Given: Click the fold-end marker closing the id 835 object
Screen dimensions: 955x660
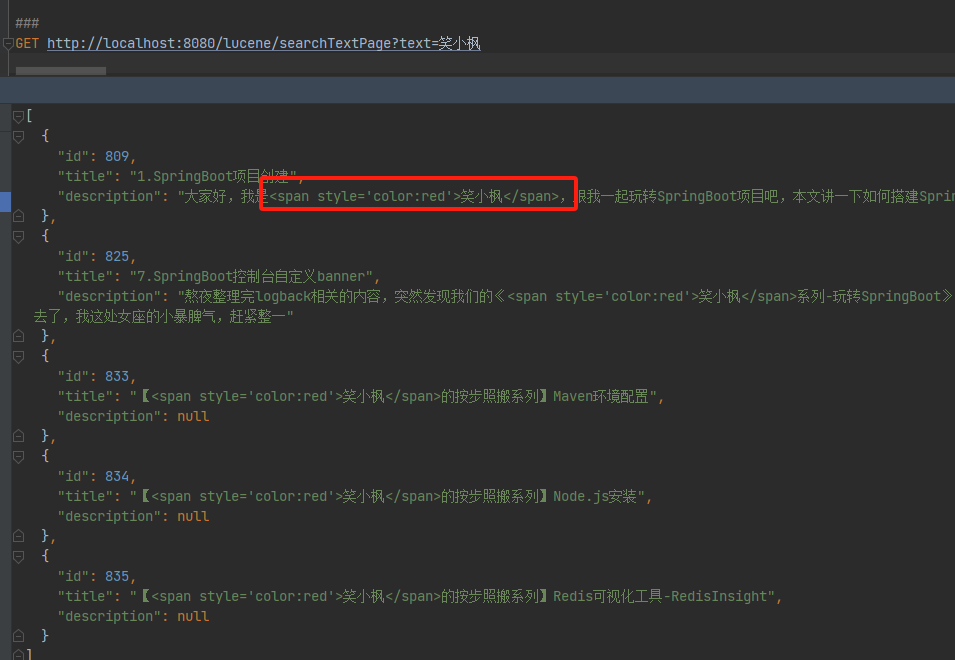Looking at the screenshot, I should coord(19,636).
